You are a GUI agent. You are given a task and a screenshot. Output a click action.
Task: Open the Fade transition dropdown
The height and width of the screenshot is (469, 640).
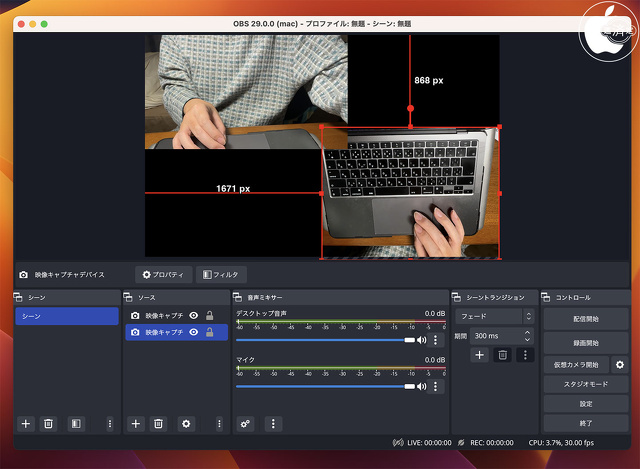(495, 316)
